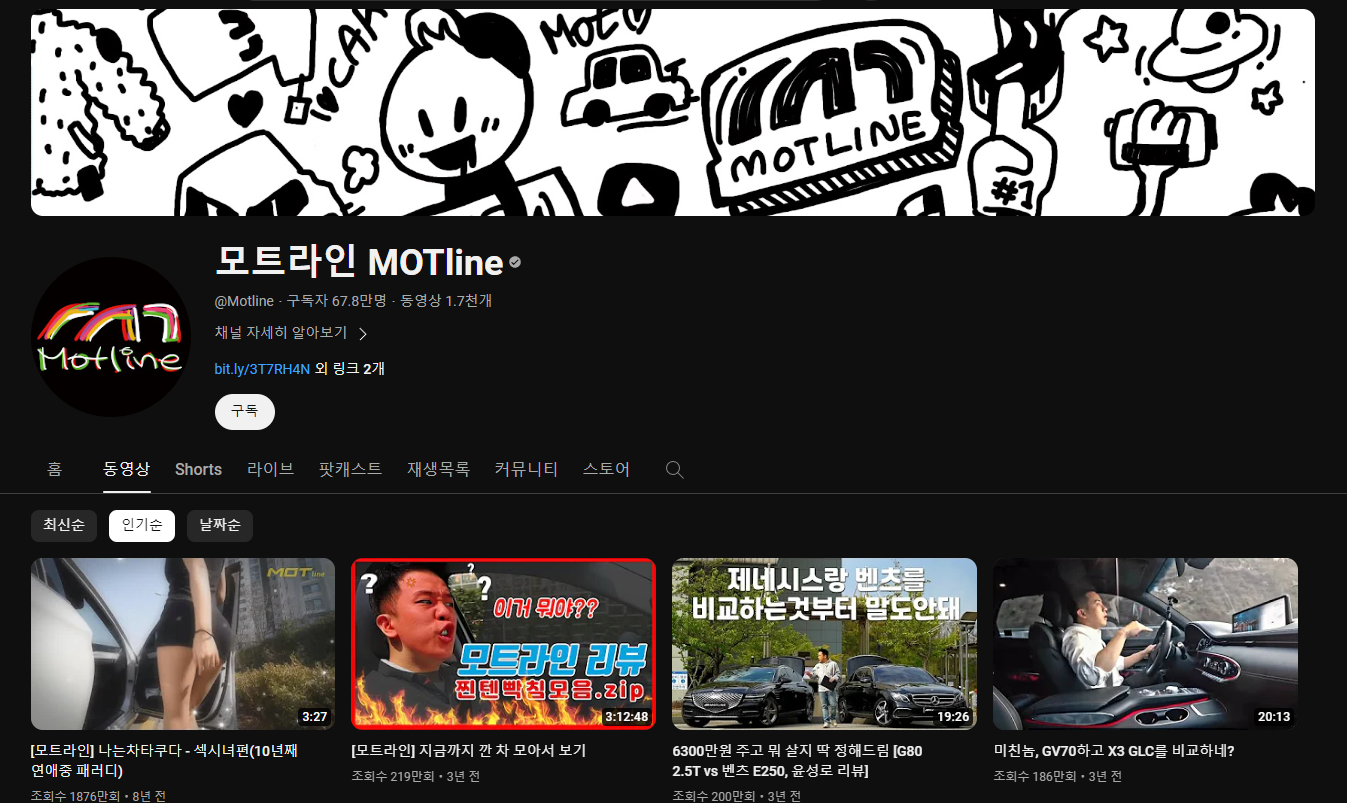Click the '@Motline' handle text
This screenshot has height=803, width=1347.
[x=244, y=301]
